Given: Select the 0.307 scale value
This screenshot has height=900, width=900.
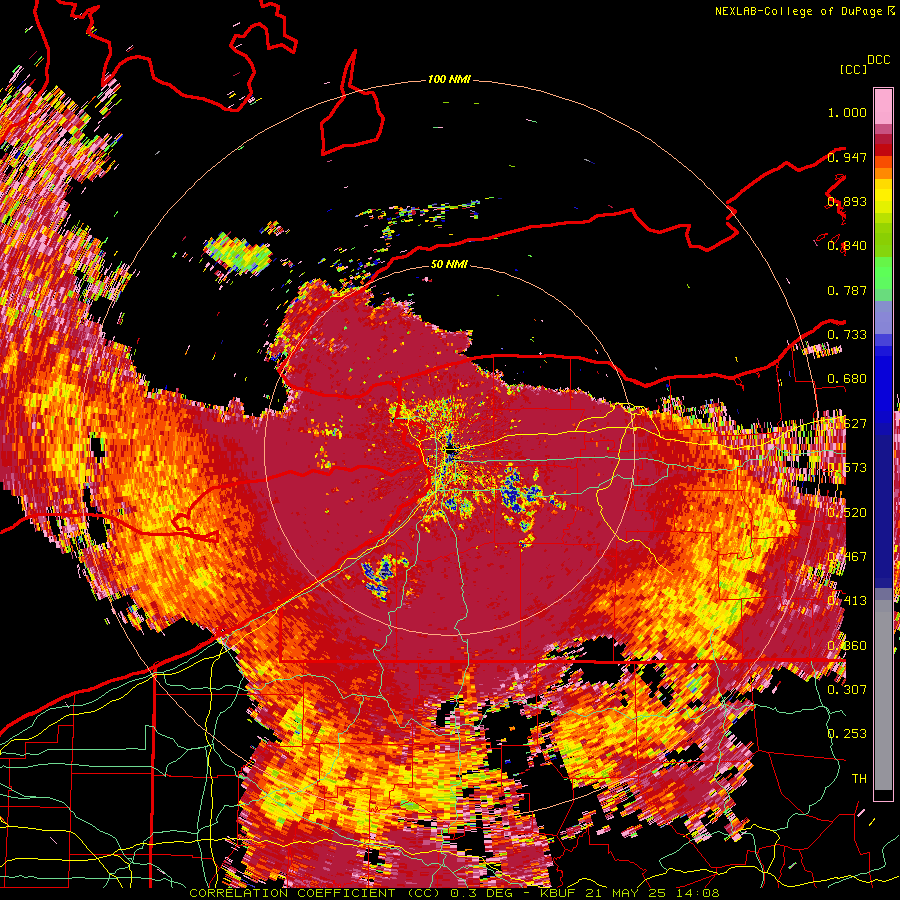Looking at the screenshot, I should point(847,689).
